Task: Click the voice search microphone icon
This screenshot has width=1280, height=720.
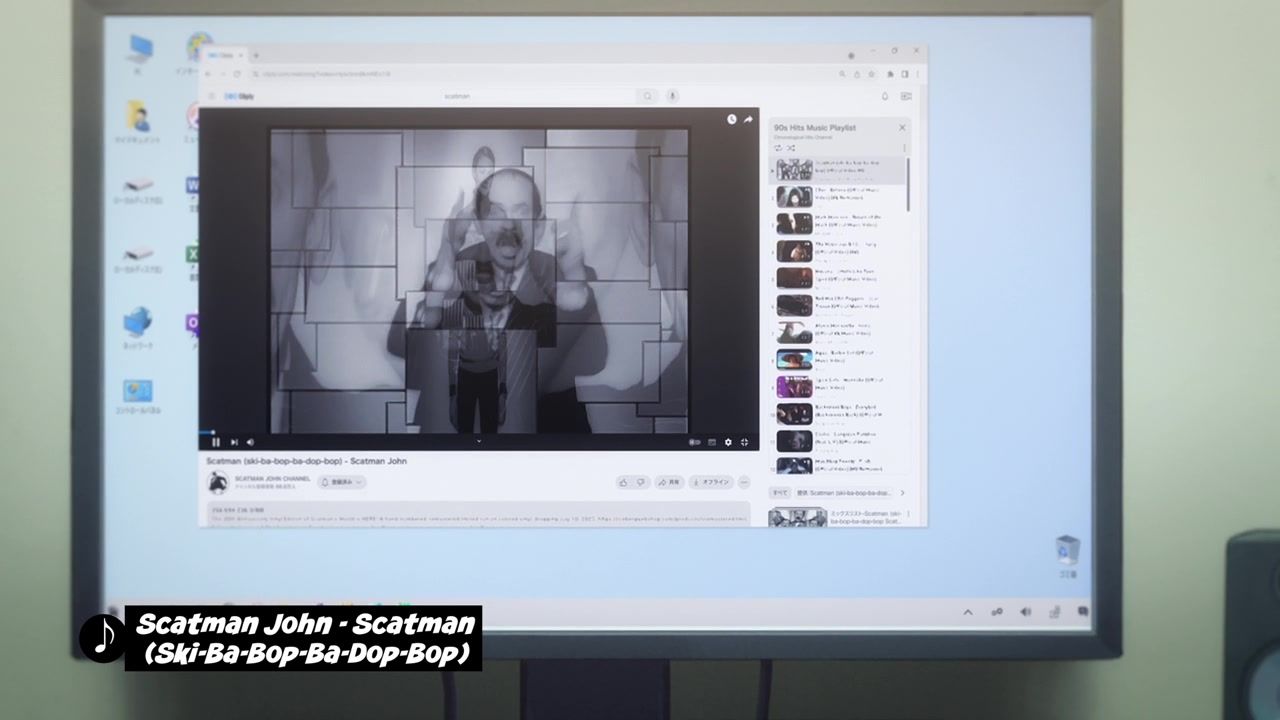Action: pyautogui.click(x=672, y=96)
